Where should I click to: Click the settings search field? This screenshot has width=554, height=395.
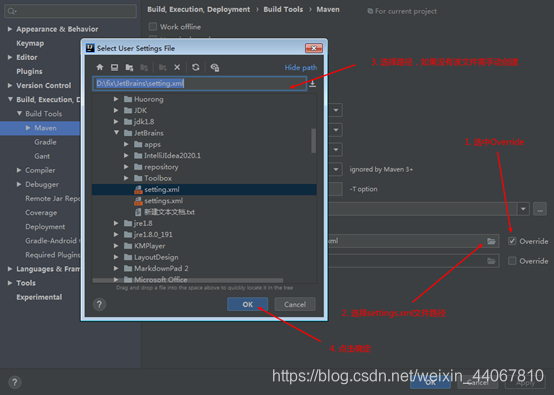pos(71,11)
